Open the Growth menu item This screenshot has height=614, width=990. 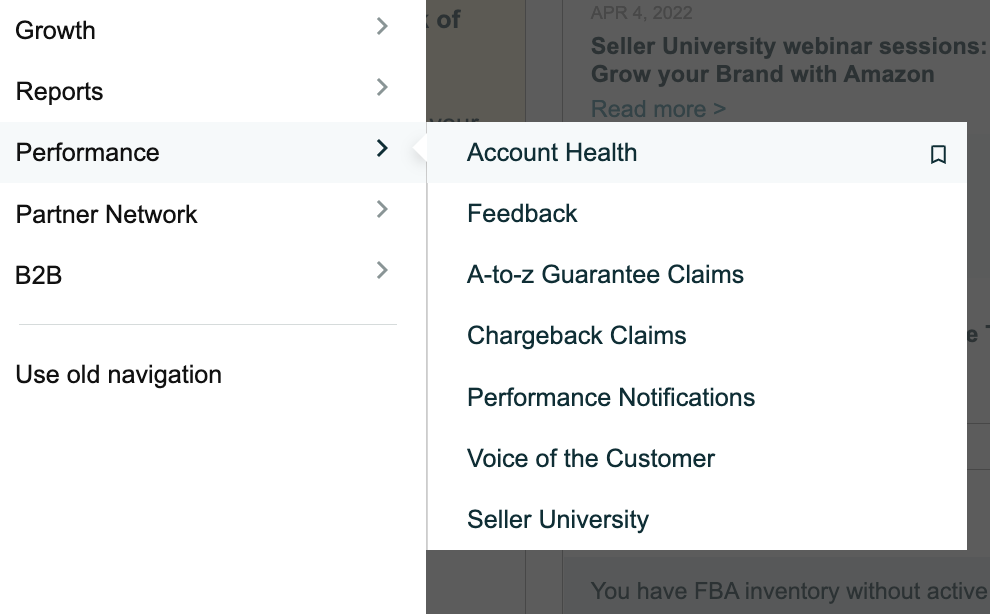point(56,31)
